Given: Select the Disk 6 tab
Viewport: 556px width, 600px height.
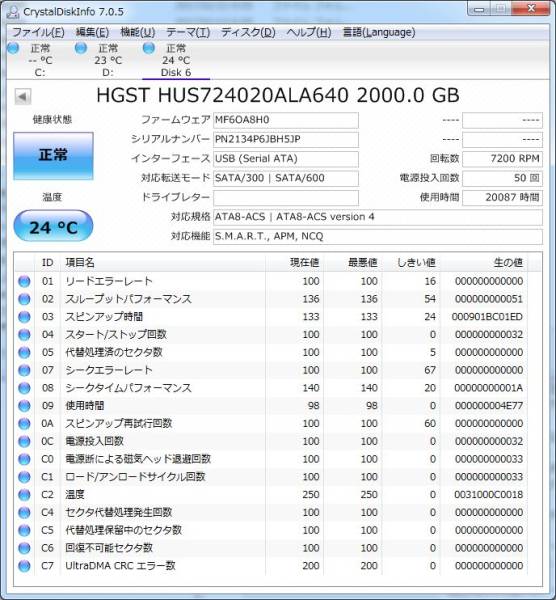Looking at the screenshot, I should [176, 60].
